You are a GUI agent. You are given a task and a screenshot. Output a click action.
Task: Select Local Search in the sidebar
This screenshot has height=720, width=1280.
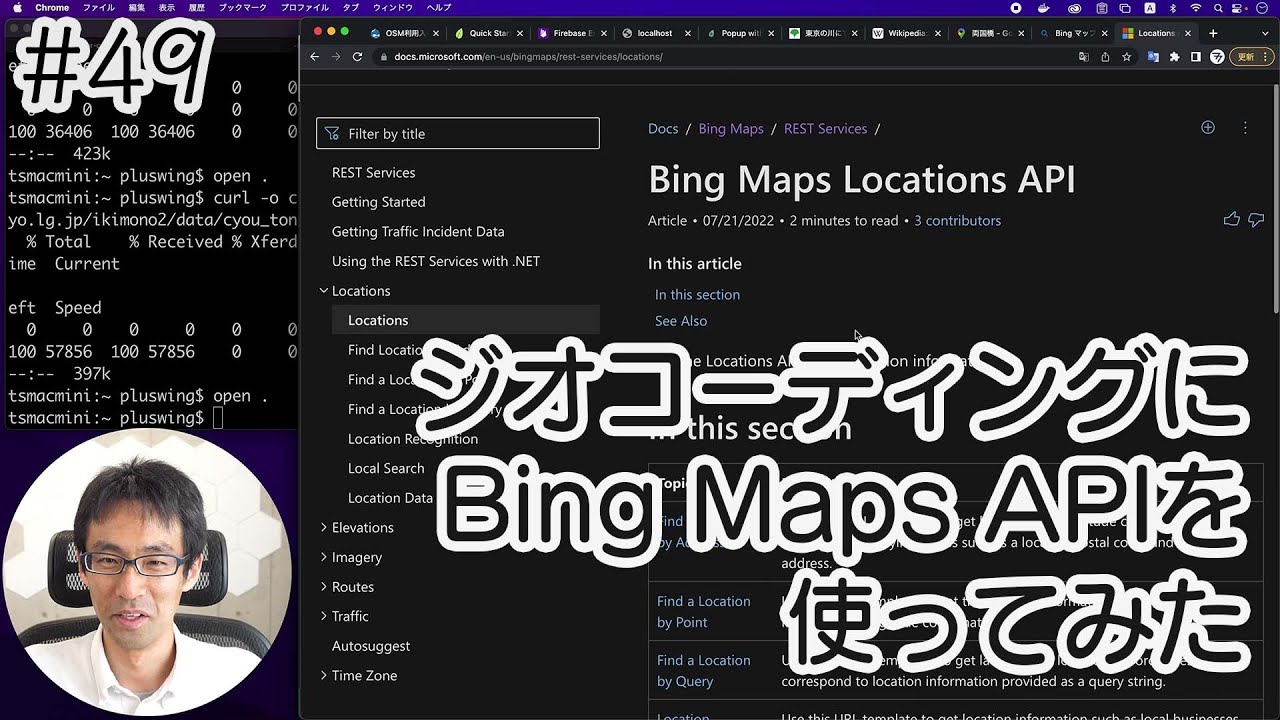pos(386,468)
